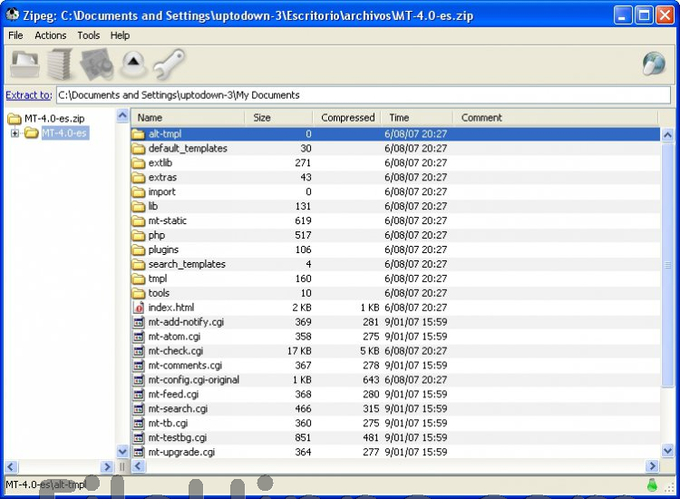Click the mt-add-notify.cgi file icon
Image resolution: width=680 pixels, height=499 pixels.
[138, 322]
